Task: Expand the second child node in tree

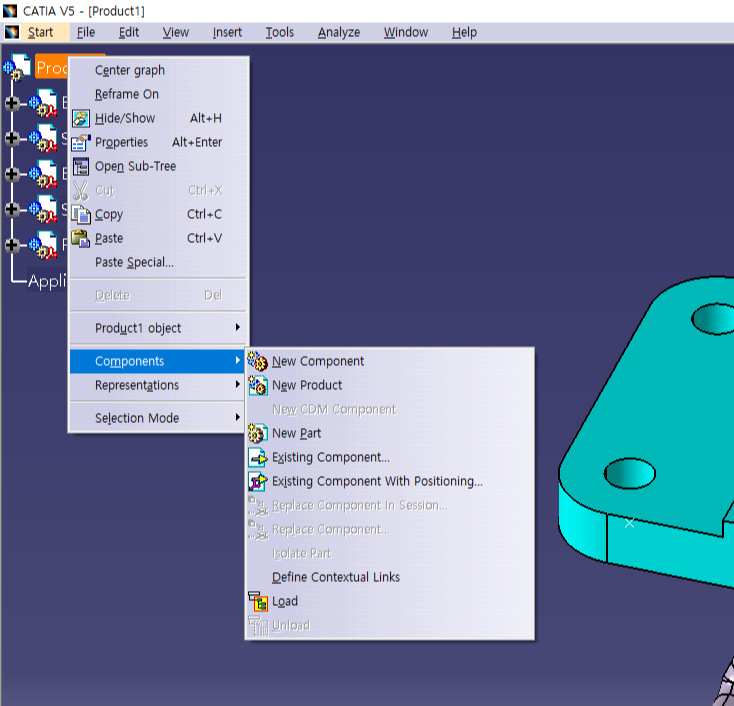Action: (x=13, y=139)
